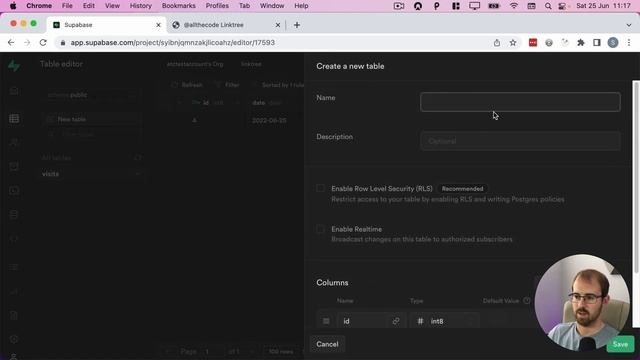Open the tab search chevron

click(629, 25)
